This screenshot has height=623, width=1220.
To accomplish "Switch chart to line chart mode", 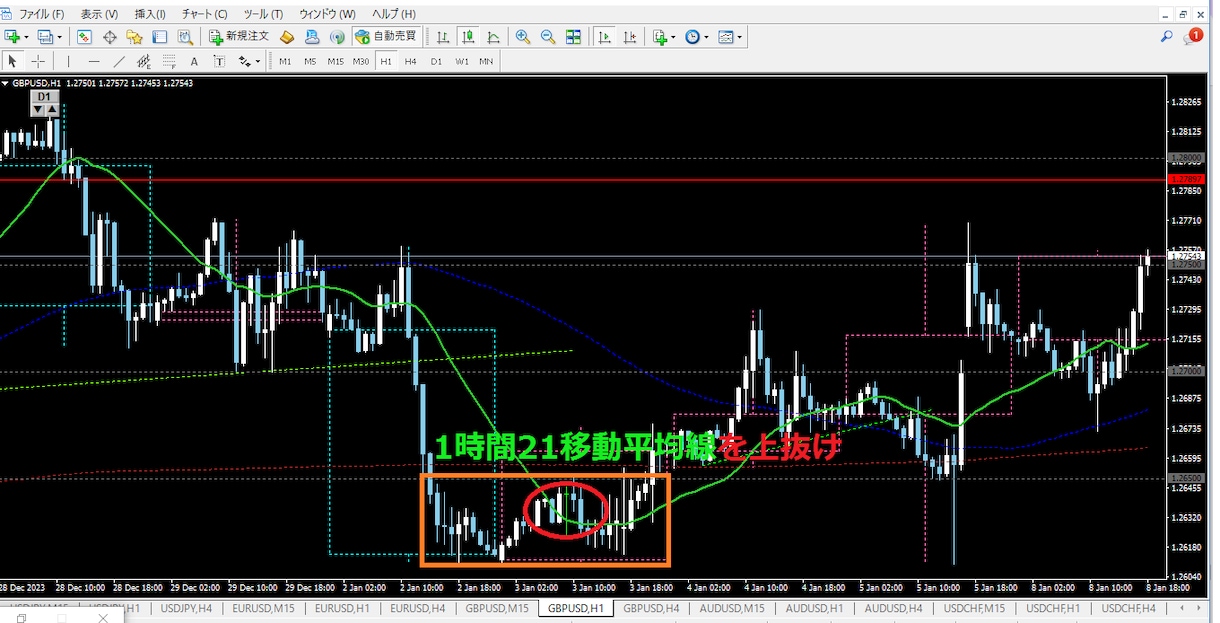I will pos(493,37).
